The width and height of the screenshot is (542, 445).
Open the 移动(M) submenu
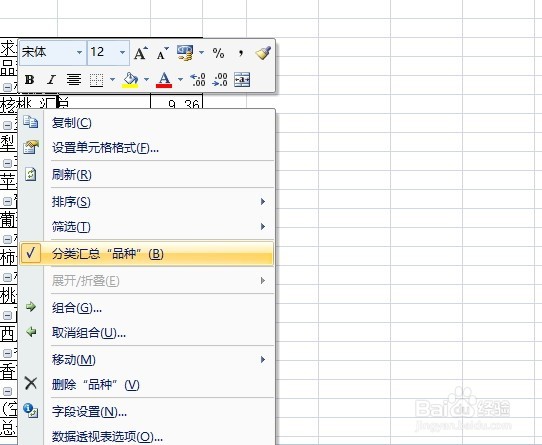coord(147,360)
